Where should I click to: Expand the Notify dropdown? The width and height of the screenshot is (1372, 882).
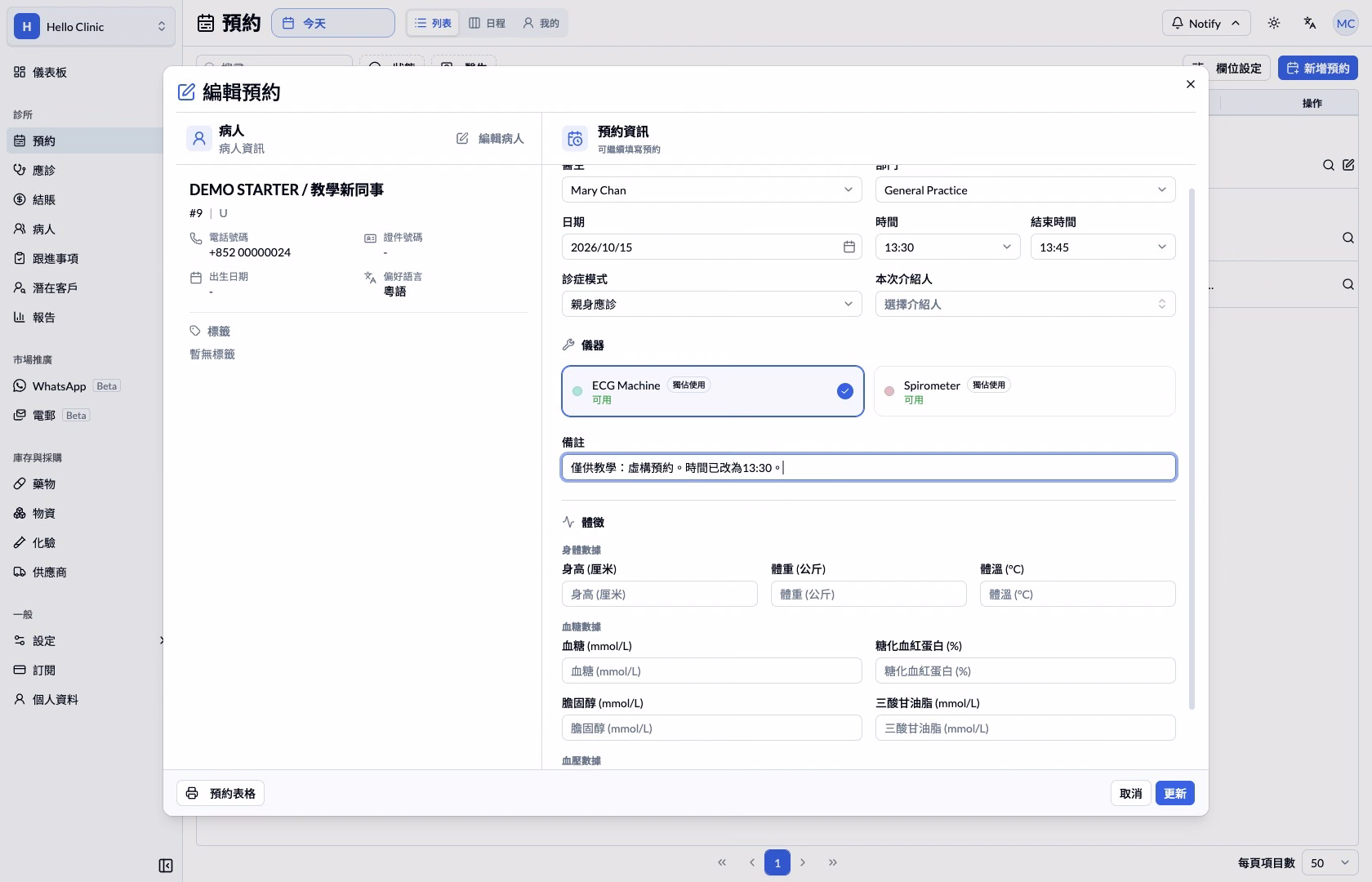click(1206, 23)
